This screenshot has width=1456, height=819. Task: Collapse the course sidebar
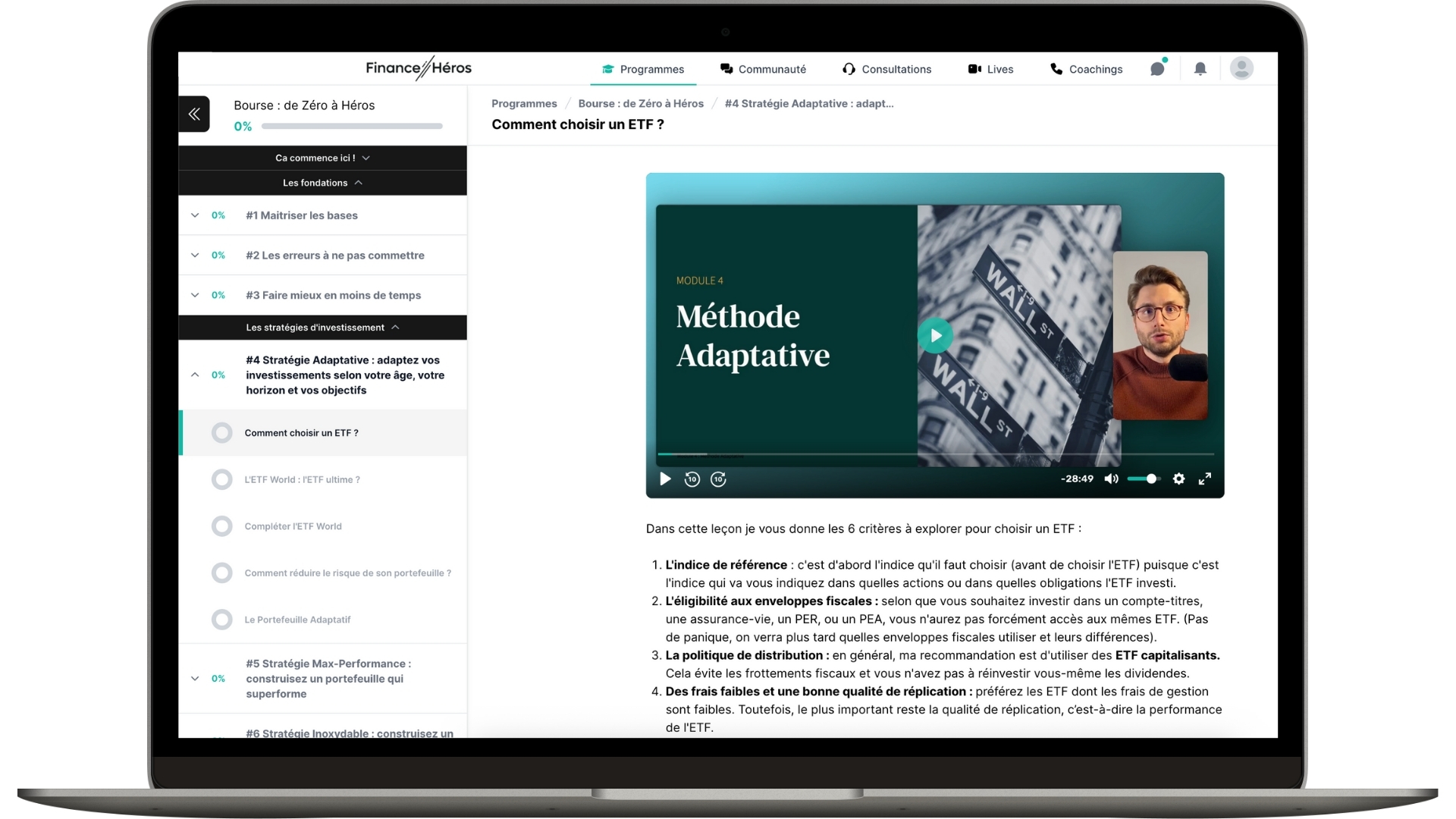tap(194, 114)
